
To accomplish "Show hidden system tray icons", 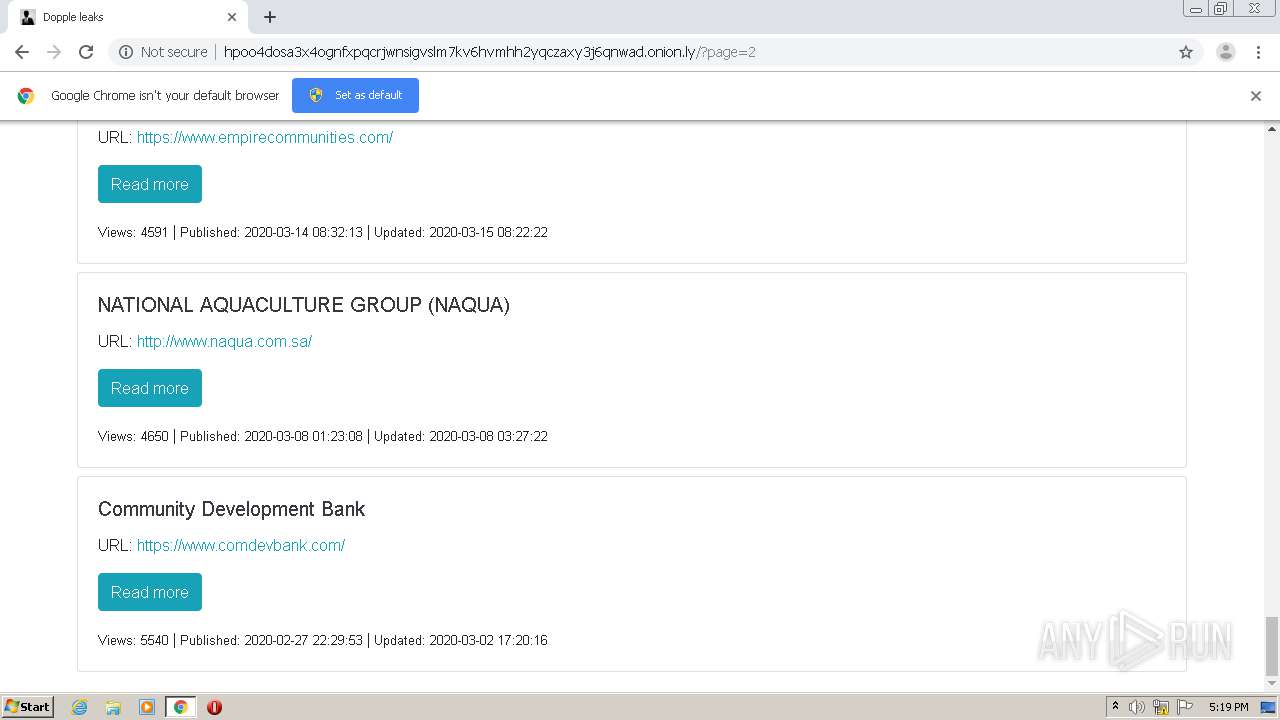I will point(1115,707).
